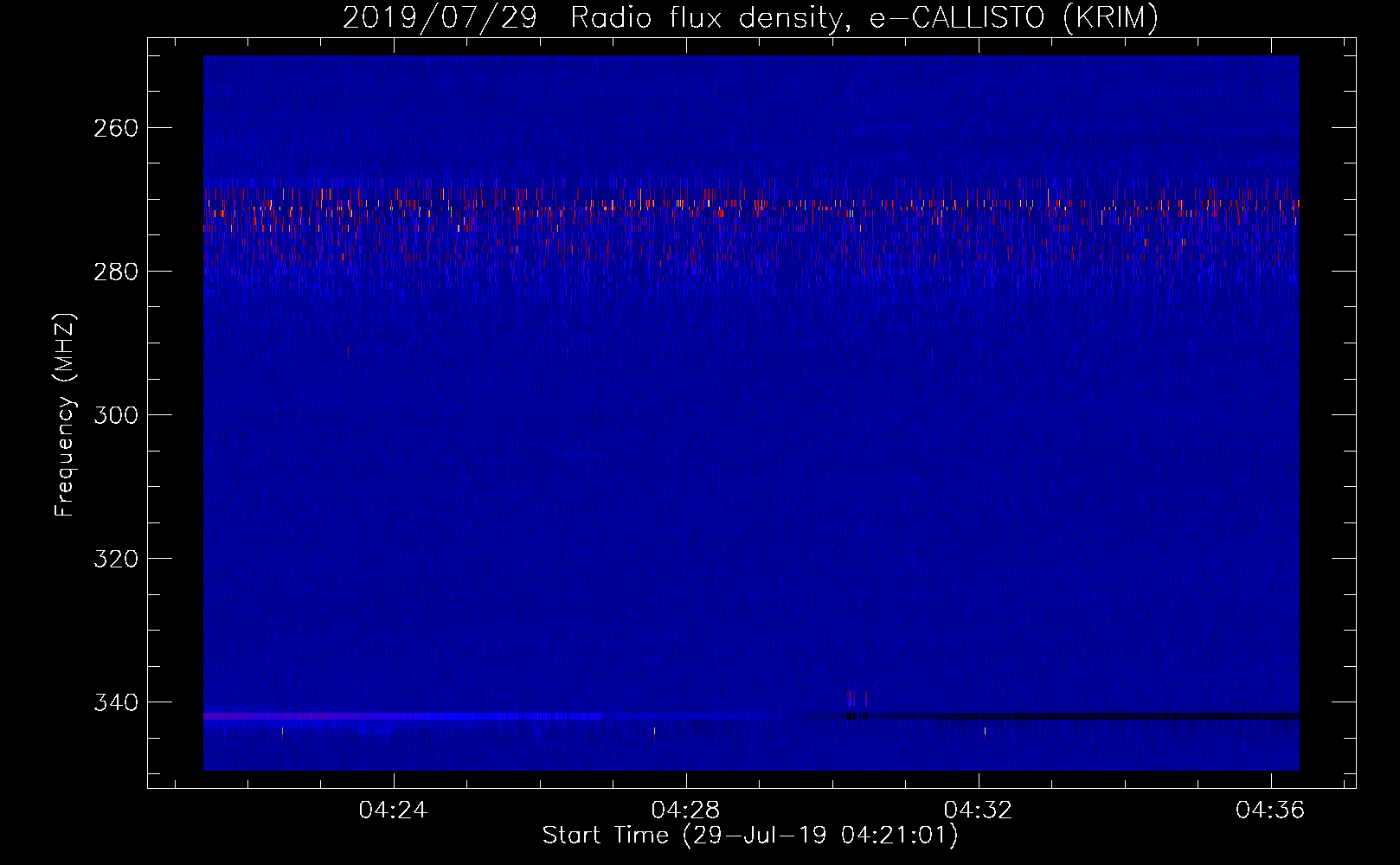Click the plot title with date 2019/07/29
1400x865 pixels.
[x=750, y=17]
